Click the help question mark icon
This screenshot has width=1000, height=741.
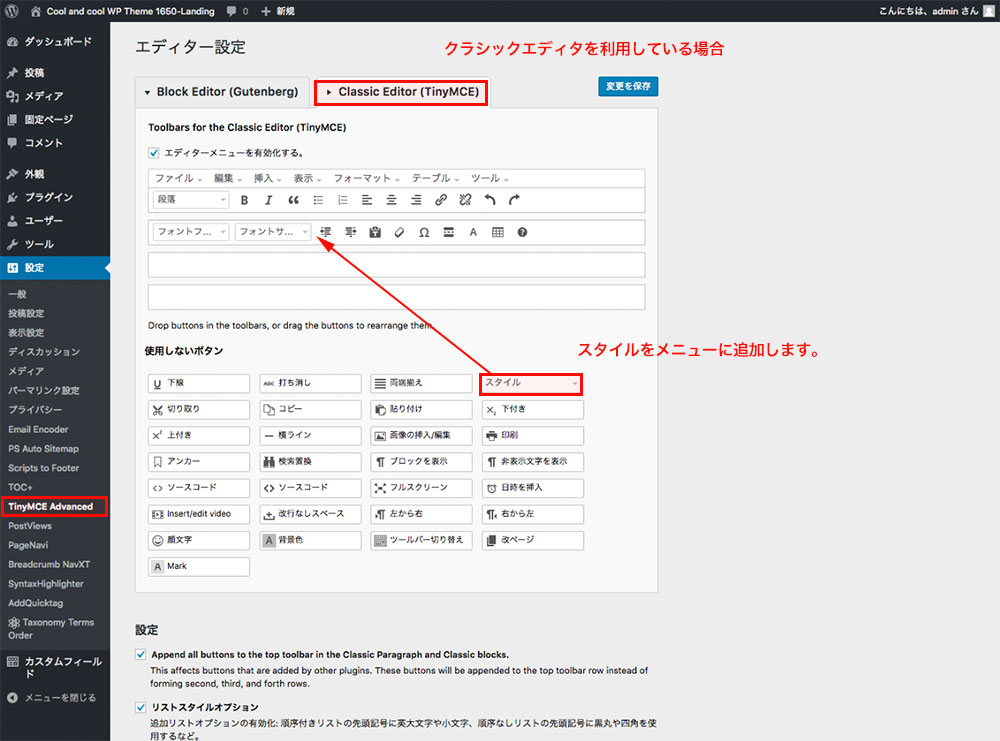(522, 232)
